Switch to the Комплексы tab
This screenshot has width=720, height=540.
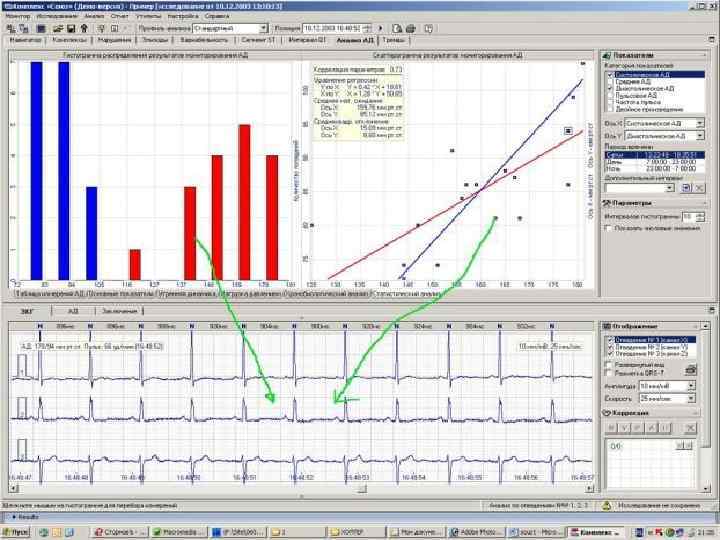pos(69,40)
